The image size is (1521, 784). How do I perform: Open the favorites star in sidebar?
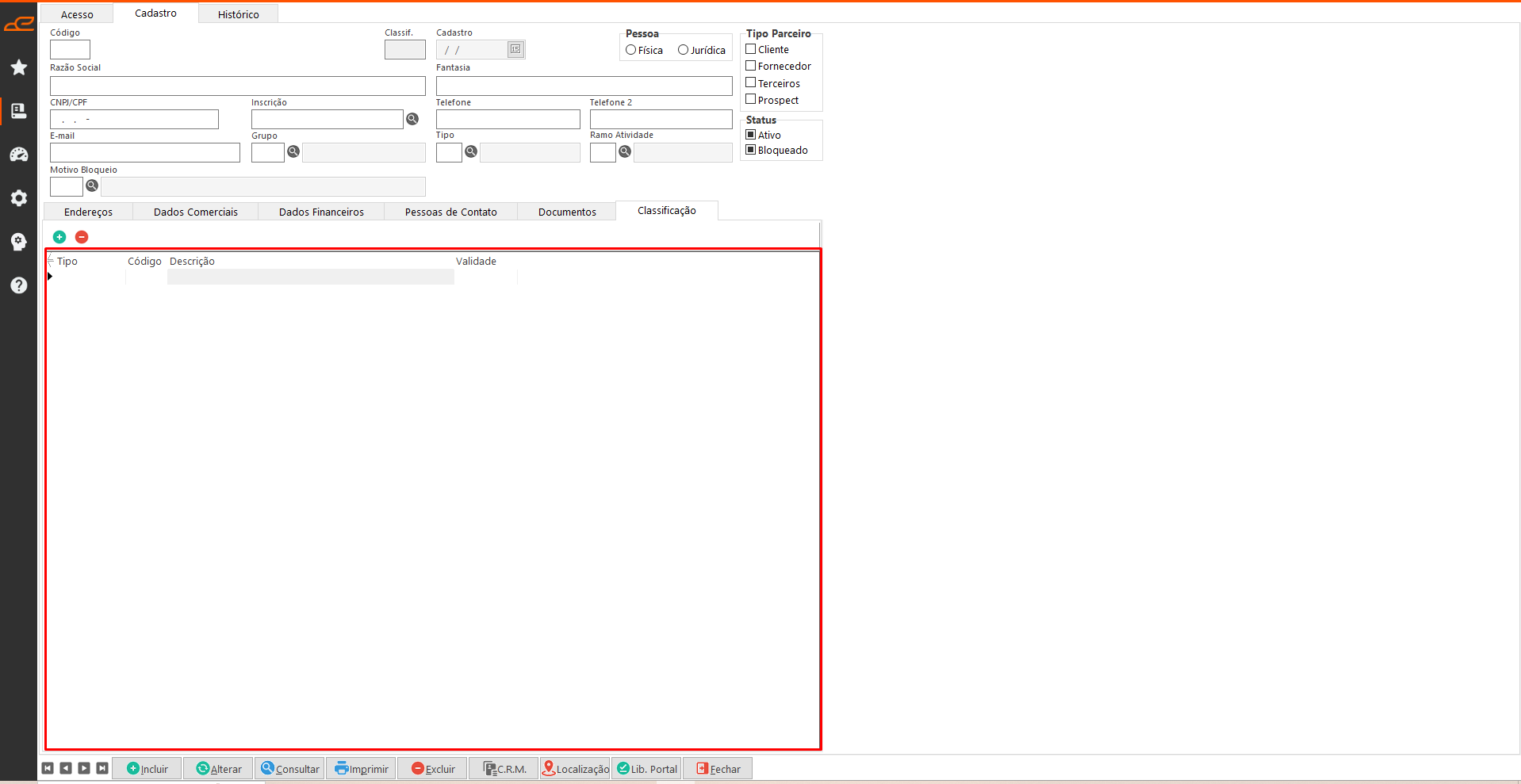(x=19, y=67)
